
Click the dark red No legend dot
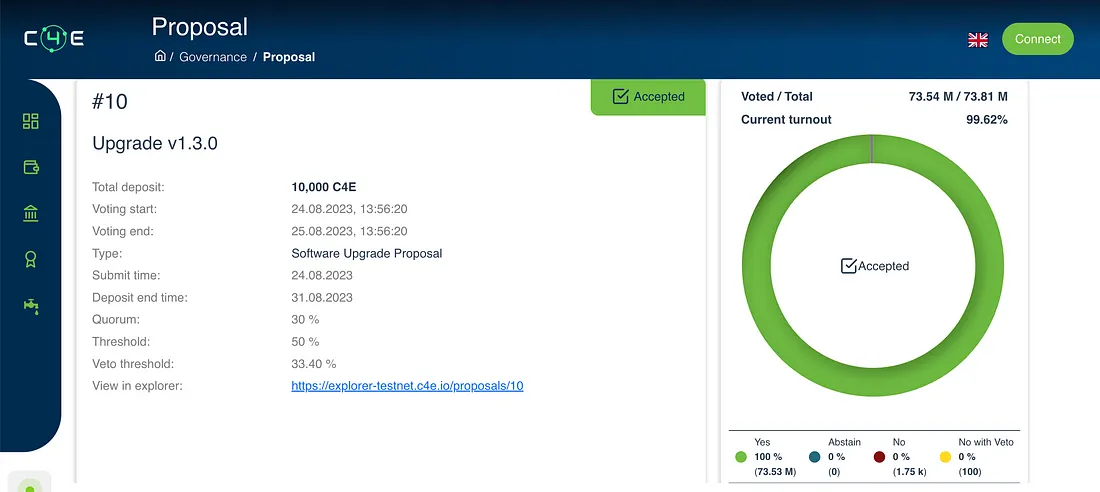(x=879, y=457)
